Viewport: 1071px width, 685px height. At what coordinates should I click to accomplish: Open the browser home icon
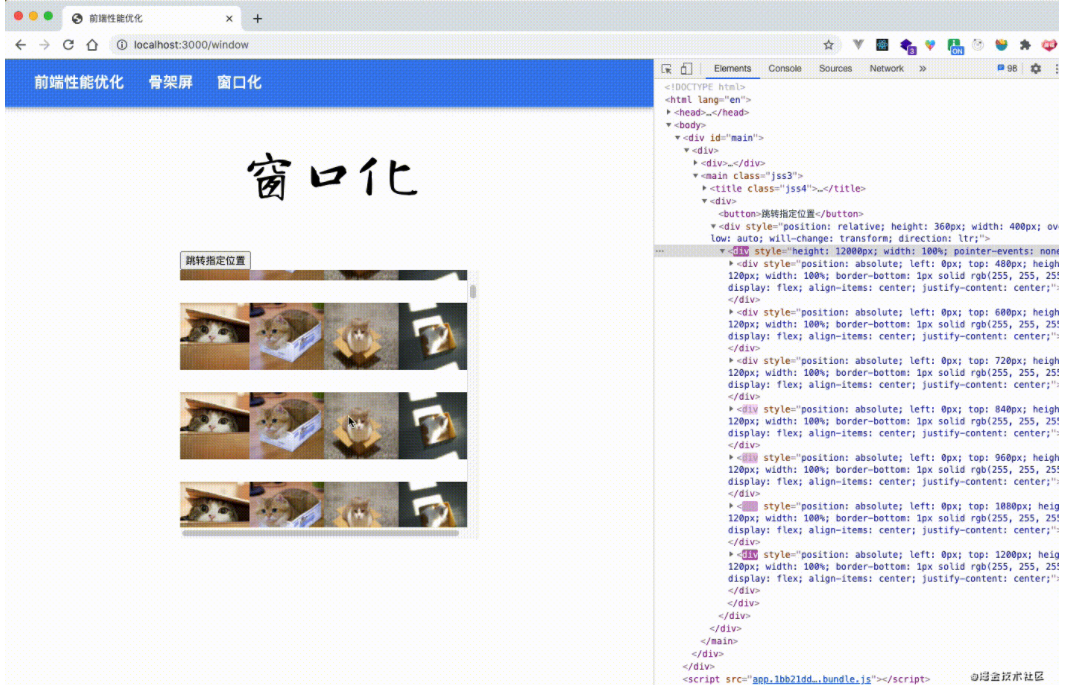tap(92, 45)
